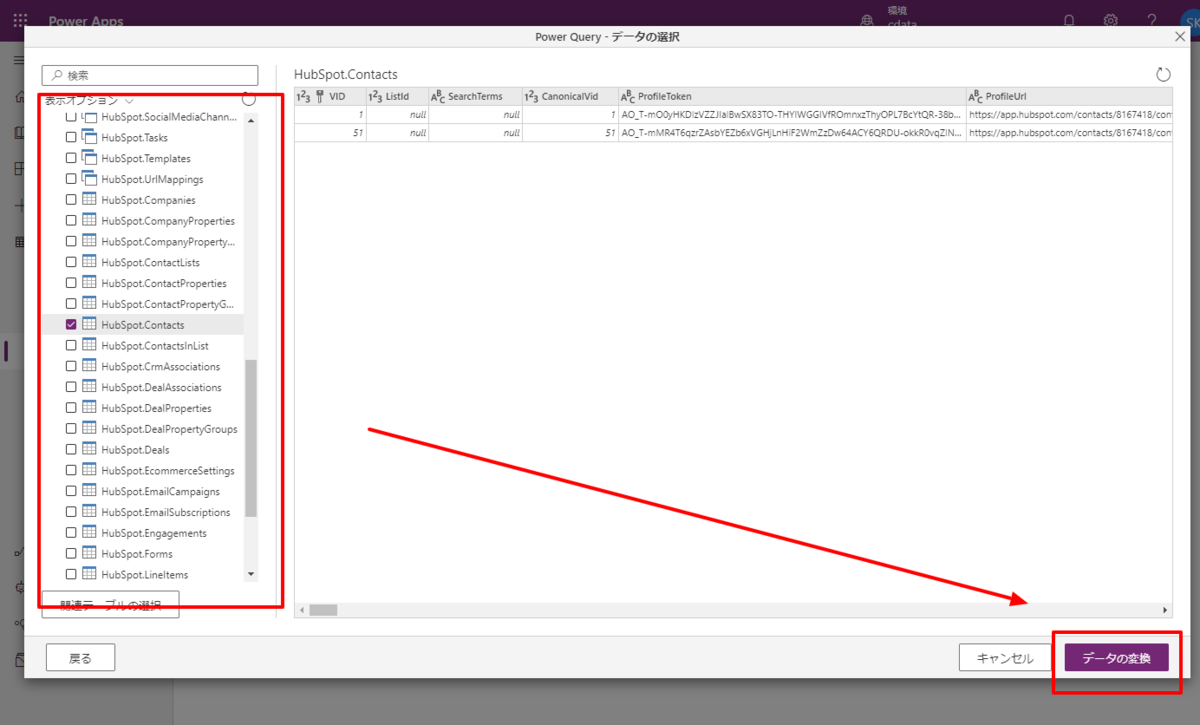Click the キャンセル button
This screenshot has height=725, width=1200.
click(x=1005, y=658)
